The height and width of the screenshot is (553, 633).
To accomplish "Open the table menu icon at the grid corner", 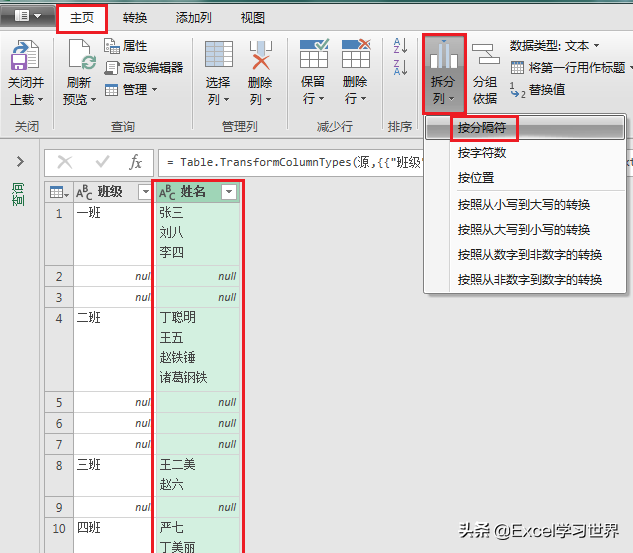I will 59,192.
